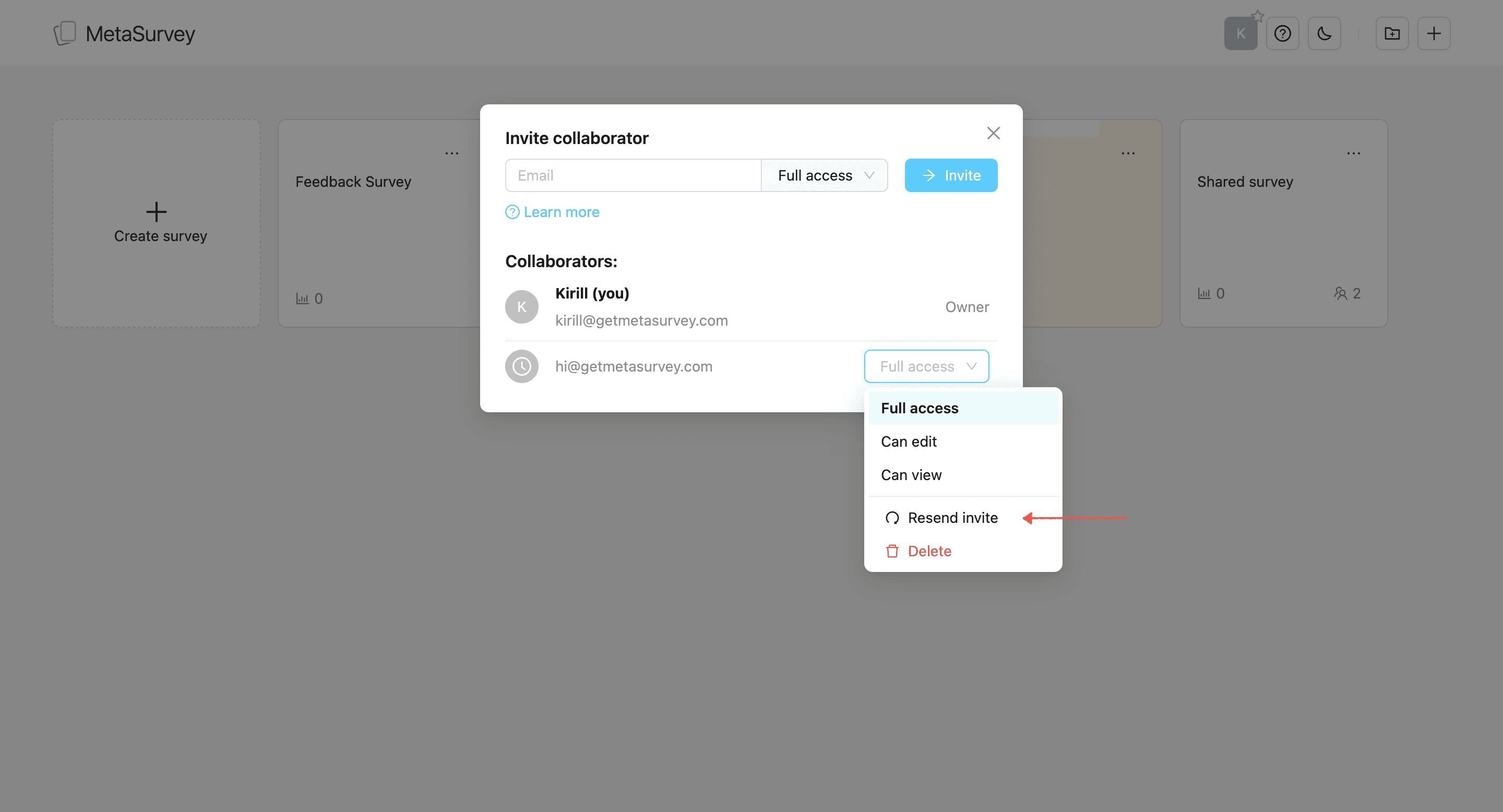
Task: Open the help question mark icon
Action: [x=1282, y=33]
